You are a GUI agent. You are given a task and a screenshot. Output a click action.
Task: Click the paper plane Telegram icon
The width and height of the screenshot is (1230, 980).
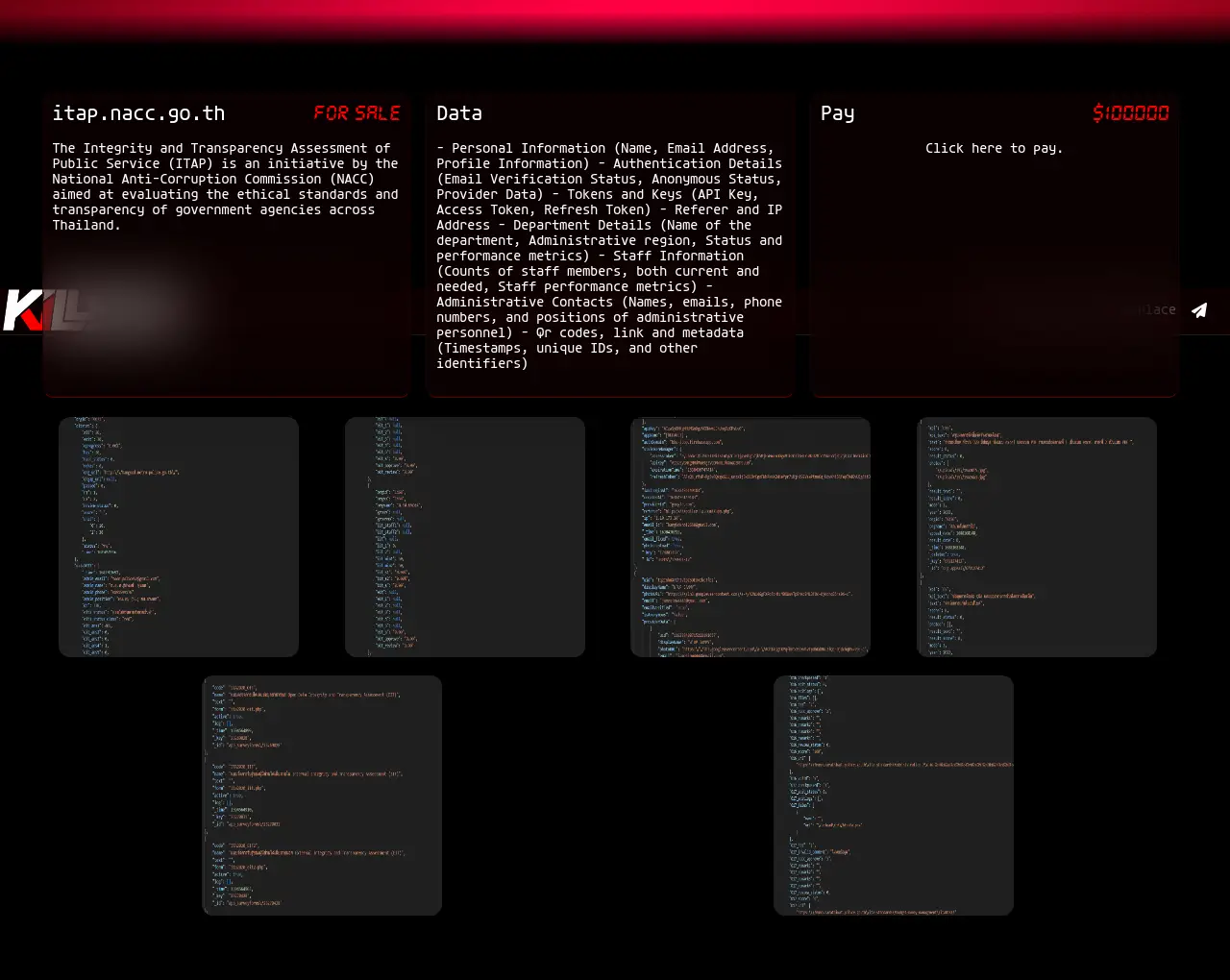(x=1199, y=310)
